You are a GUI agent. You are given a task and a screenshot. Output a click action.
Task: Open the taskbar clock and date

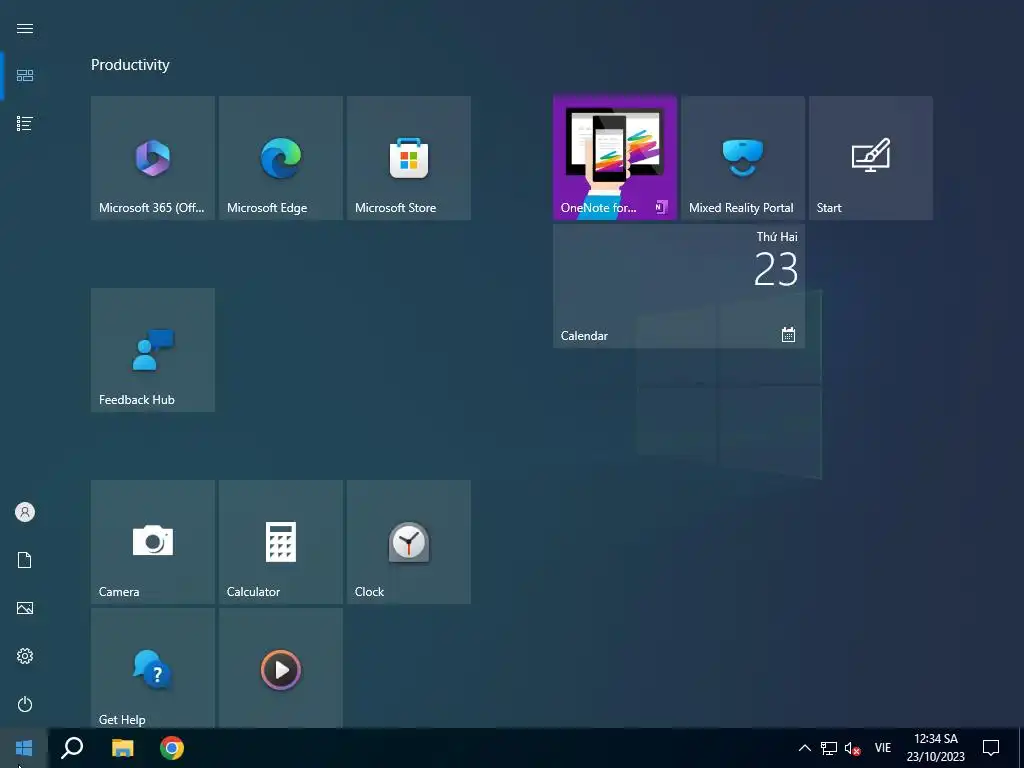935,748
